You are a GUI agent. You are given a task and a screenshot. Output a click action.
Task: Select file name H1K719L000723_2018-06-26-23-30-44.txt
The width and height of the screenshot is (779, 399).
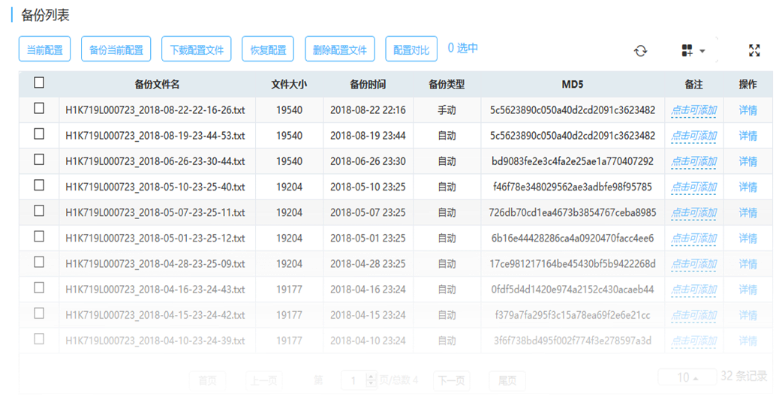[x=155, y=161]
